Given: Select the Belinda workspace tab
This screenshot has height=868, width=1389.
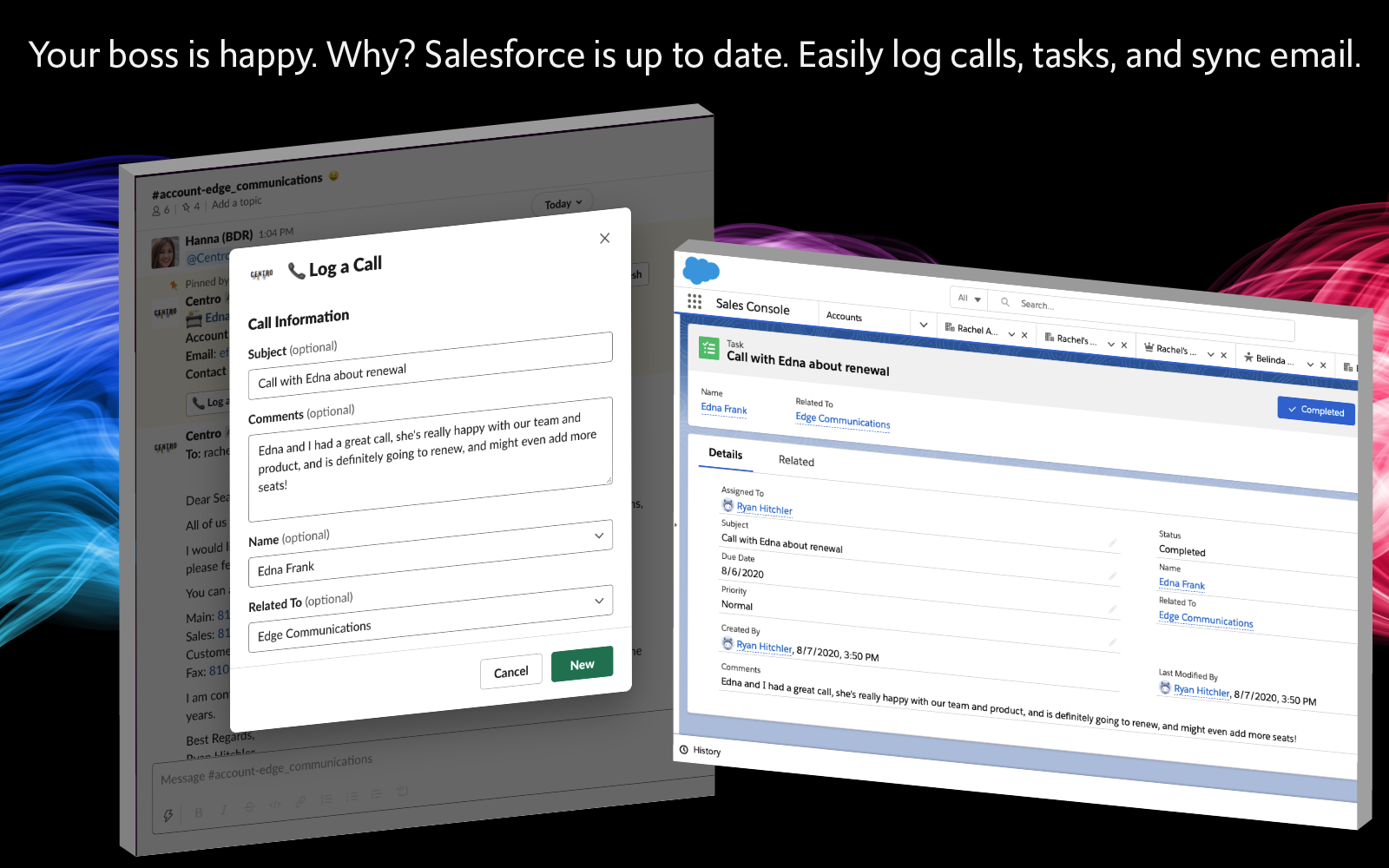Looking at the screenshot, I should click(x=1285, y=360).
